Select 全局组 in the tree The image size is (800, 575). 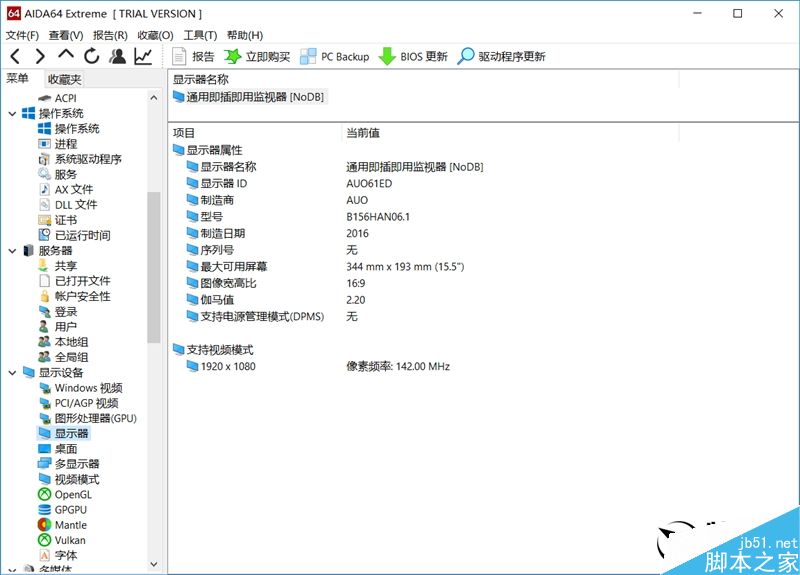point(63,358)
